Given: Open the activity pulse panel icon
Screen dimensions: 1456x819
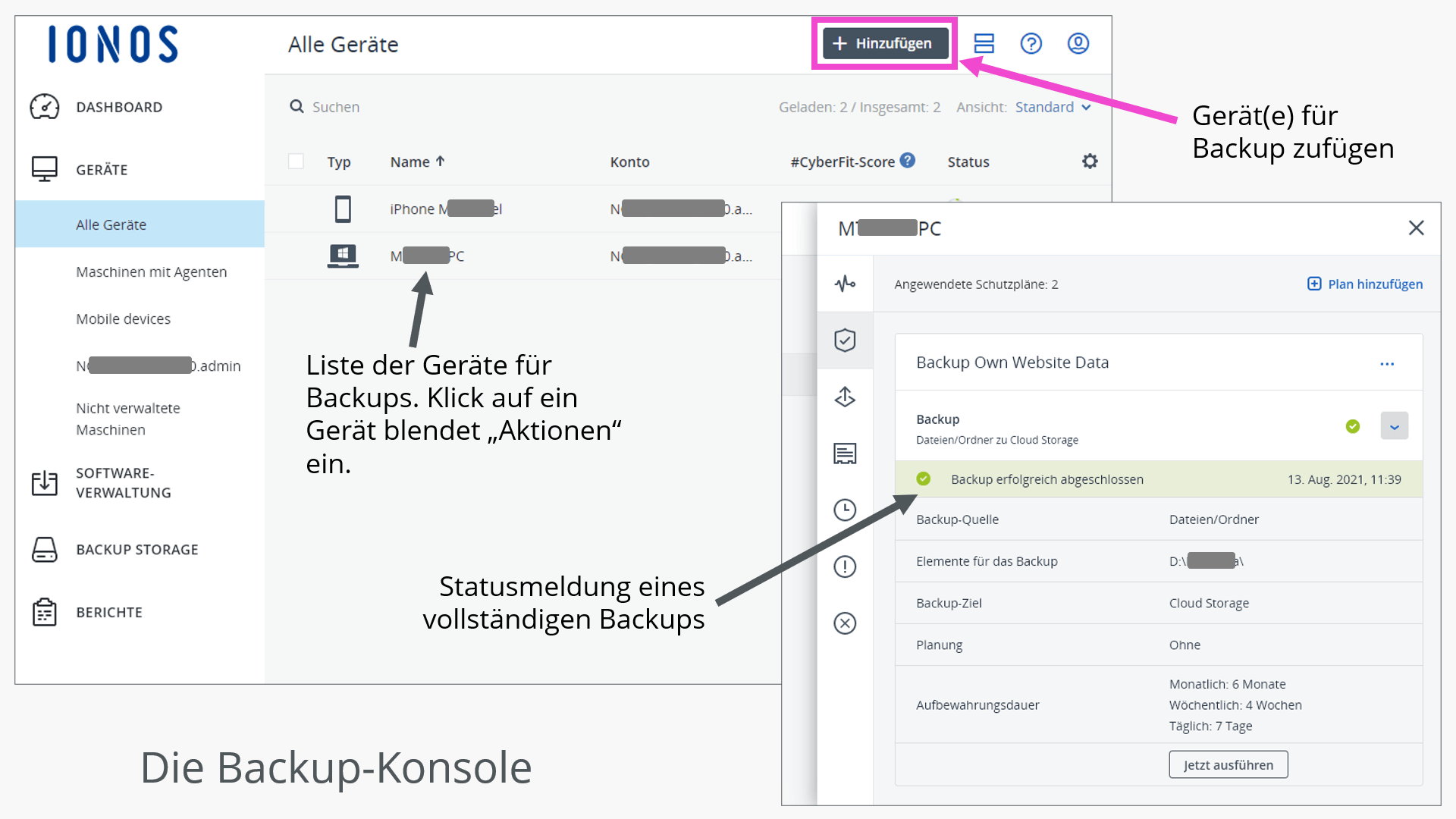Looking at the screenshot, I should coord(845,284).
